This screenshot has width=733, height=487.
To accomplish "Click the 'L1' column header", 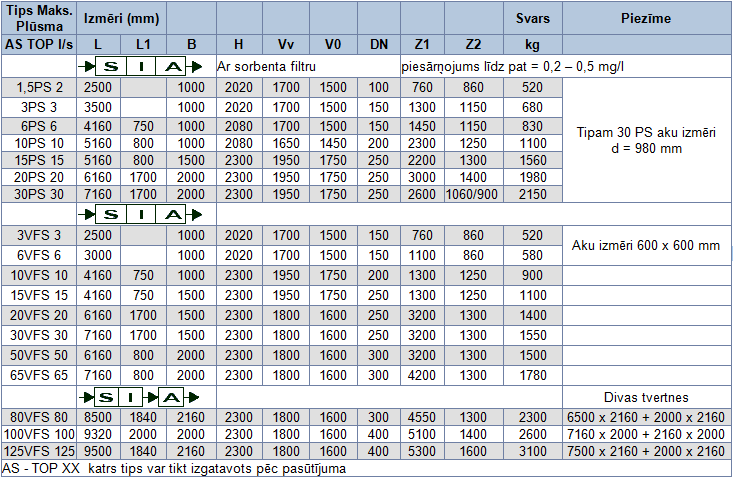I will [144, 44].
